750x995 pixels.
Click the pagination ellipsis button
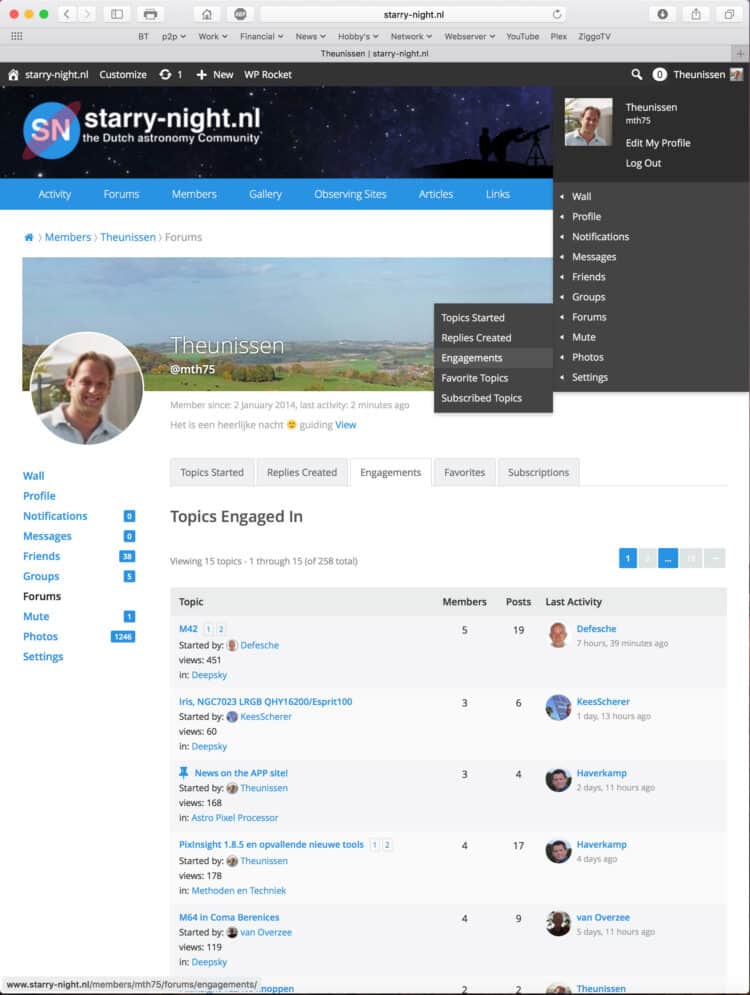[668, 558]
